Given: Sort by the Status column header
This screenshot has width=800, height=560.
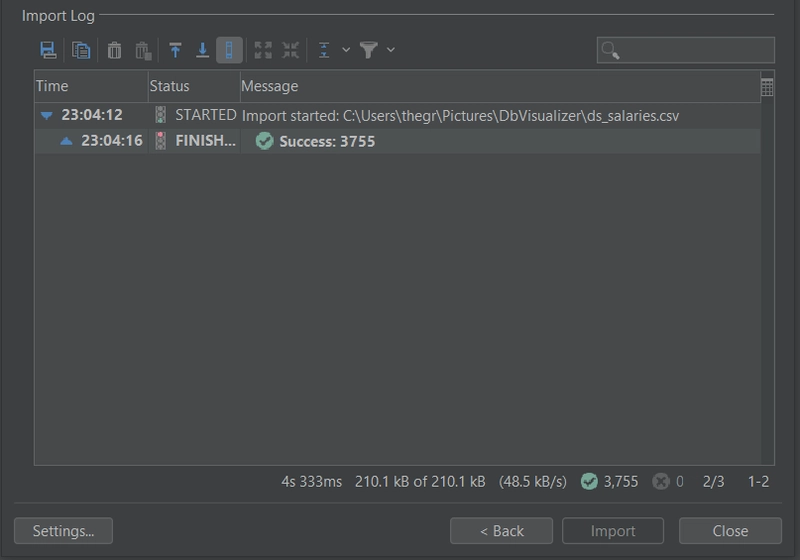Looking at the screenshot, I should point(194,86).
